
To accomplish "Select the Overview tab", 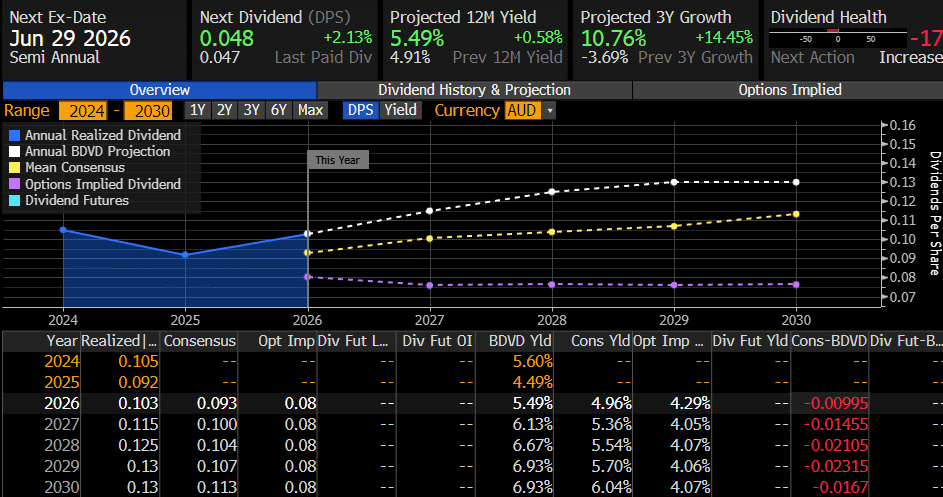I will tap(159, 90).
